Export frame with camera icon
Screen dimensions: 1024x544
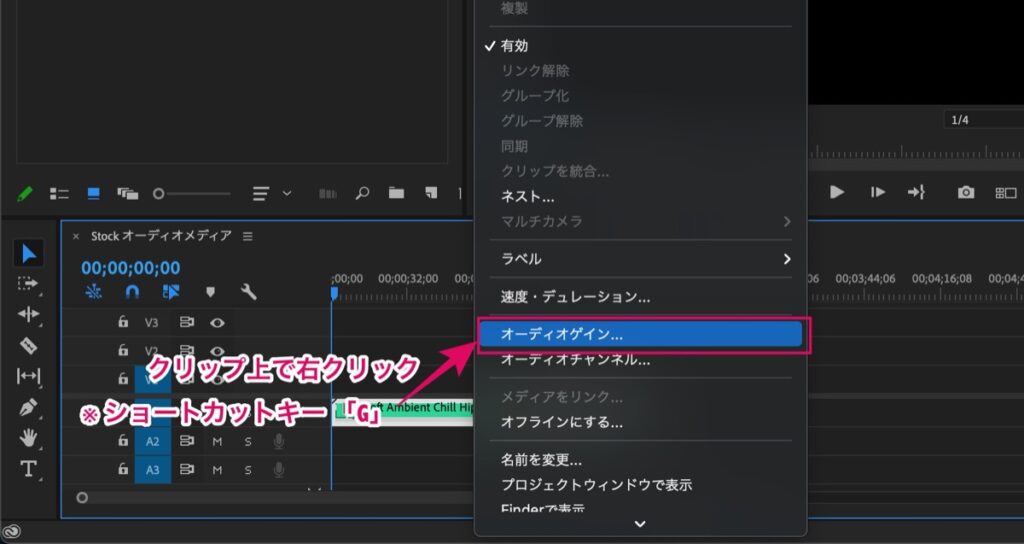pos(966,193)
